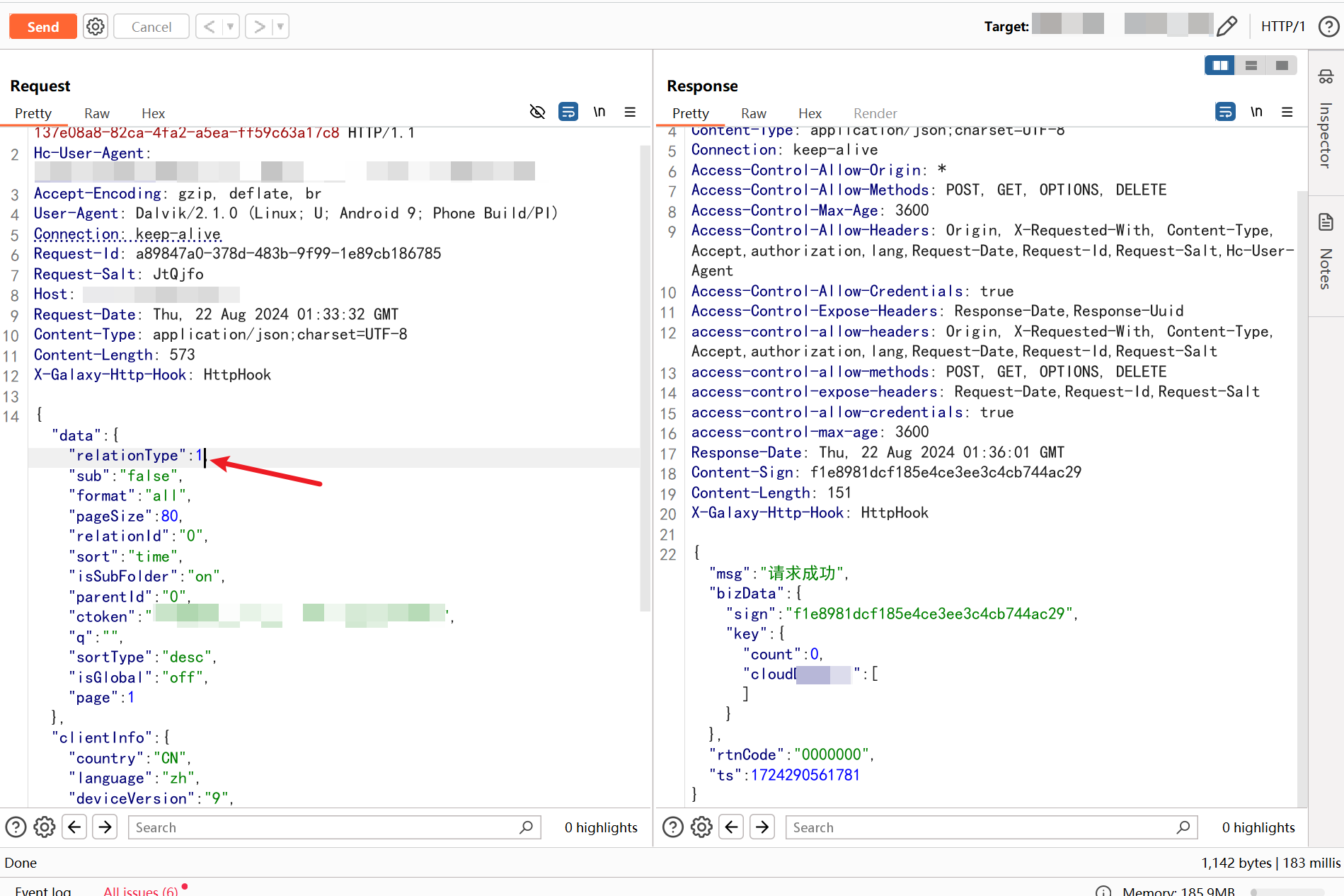Open the forward history dropdown arrow
Image resolution: width=1344 pixels, height=896 pixels.
click(281, 27)
